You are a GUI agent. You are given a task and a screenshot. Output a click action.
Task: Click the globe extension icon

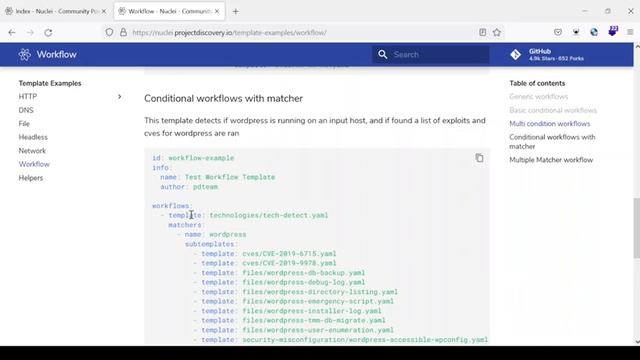click(594, 32)
